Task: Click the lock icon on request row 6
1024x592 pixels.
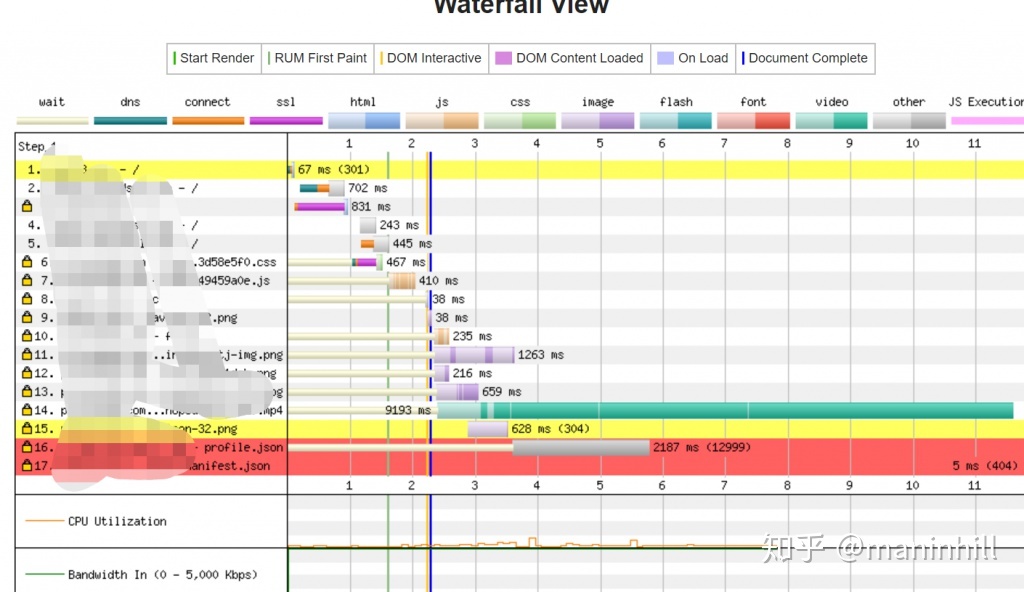Action: pyautogui.click(x=27, y=262)
